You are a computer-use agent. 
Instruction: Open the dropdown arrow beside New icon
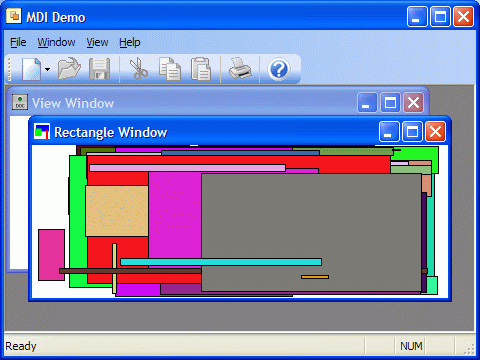[x=48, y=69]
